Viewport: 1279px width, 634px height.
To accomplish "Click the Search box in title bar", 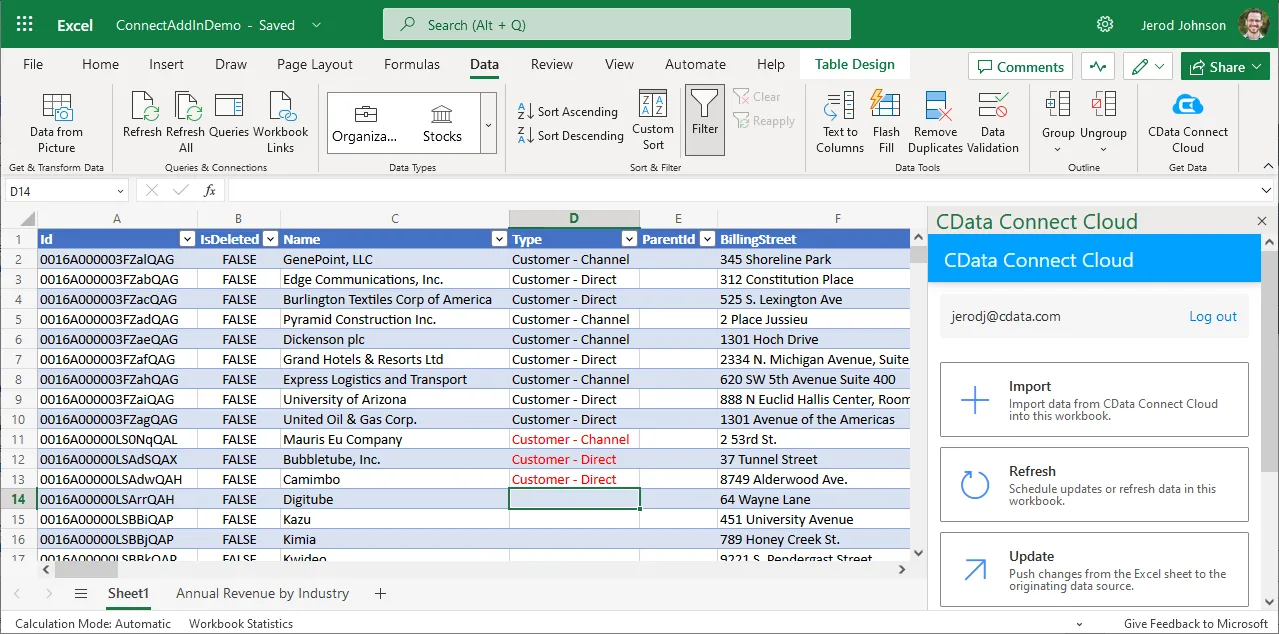I will coord(616,25).
